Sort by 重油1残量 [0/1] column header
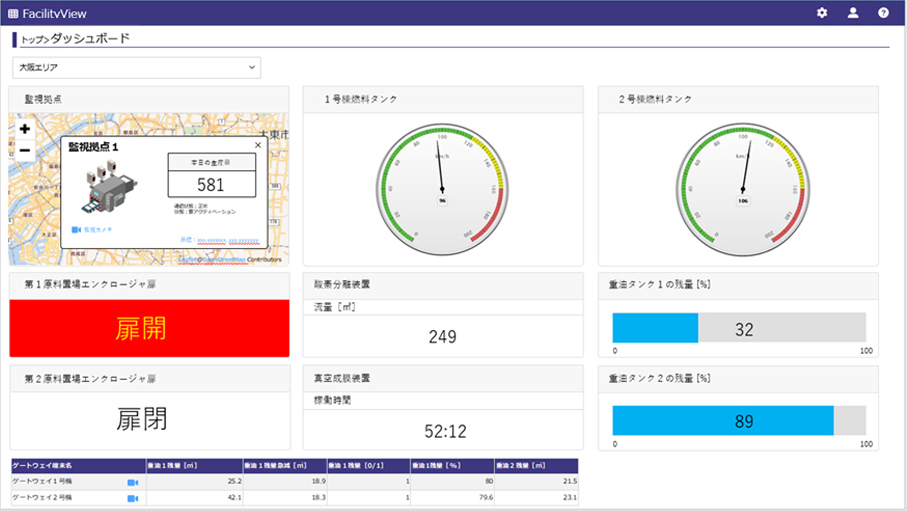Image resolution: width=907 pixels, height=511 pixels. click(x=368, y=466)
